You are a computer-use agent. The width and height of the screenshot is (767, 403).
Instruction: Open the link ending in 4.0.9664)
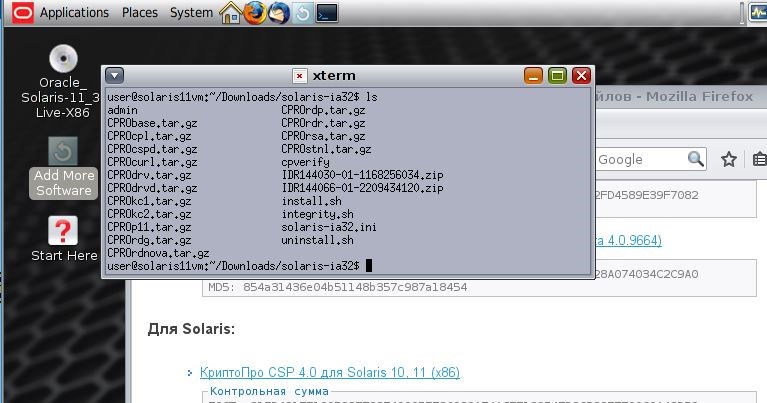[x=629, y=240]
